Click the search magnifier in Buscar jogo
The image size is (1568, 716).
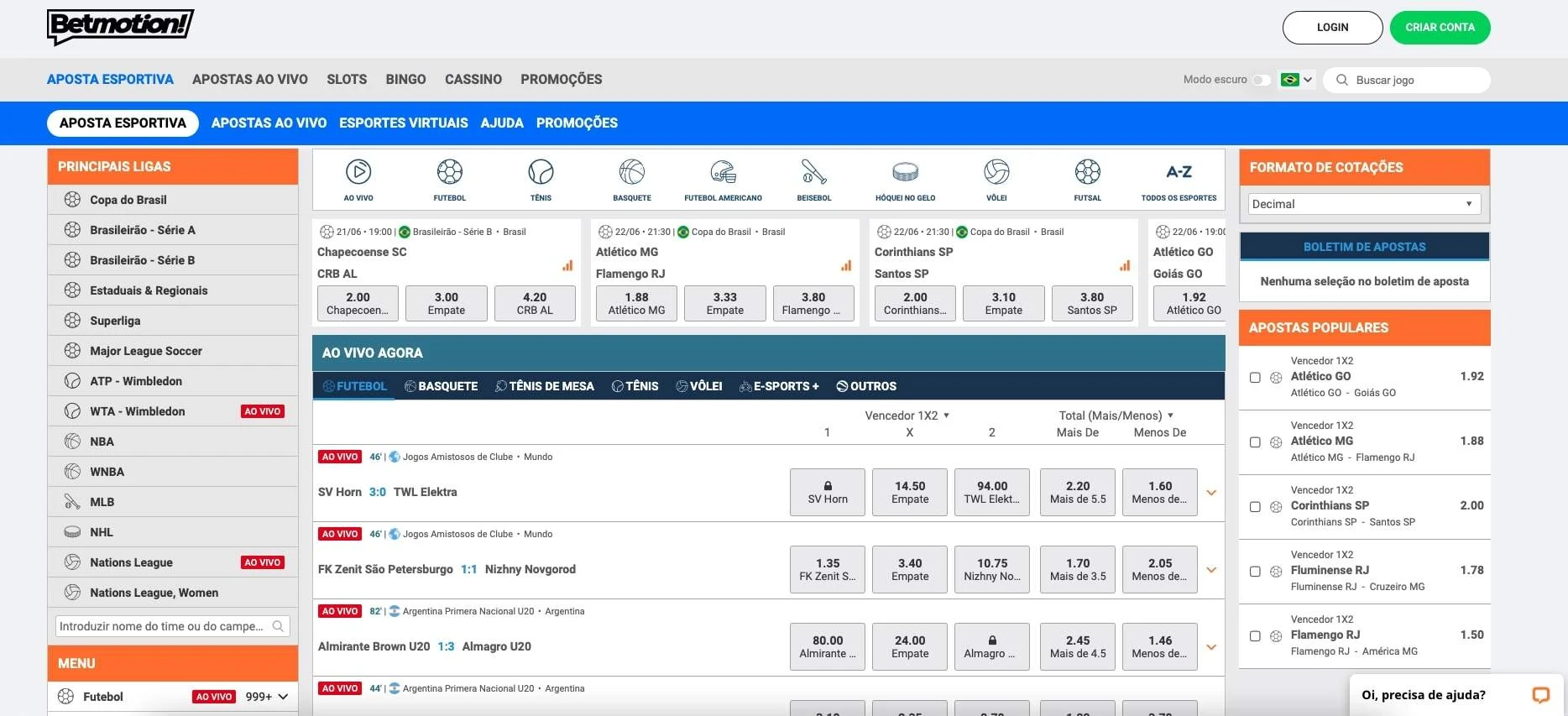click(1341, 80)
